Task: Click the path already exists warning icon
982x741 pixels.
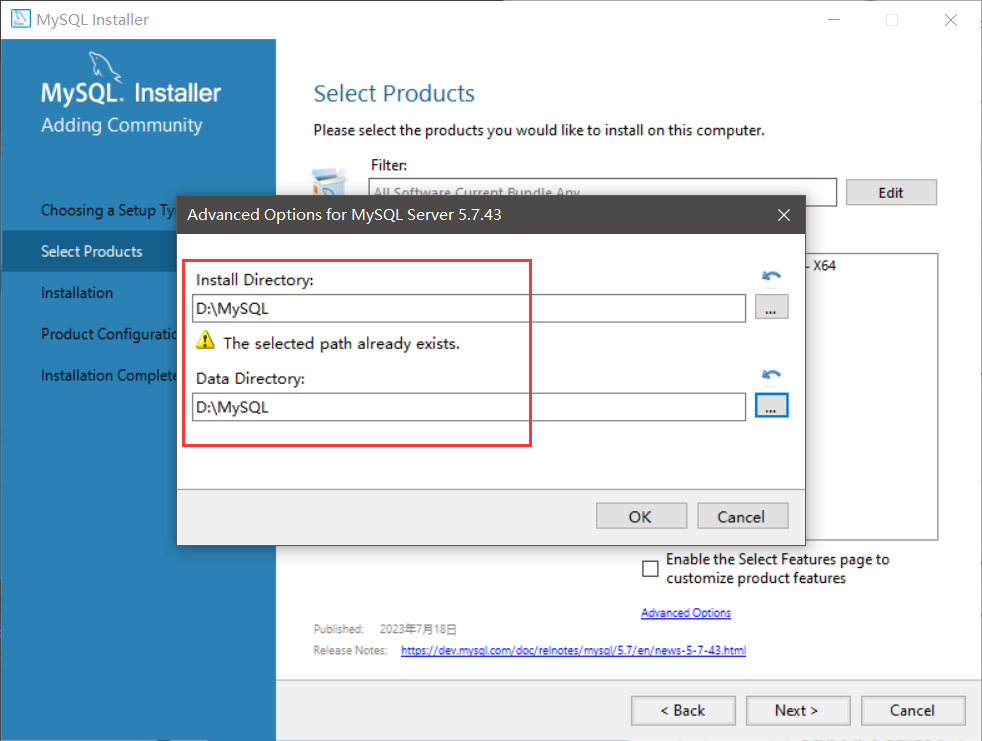Action: (205, 341)
